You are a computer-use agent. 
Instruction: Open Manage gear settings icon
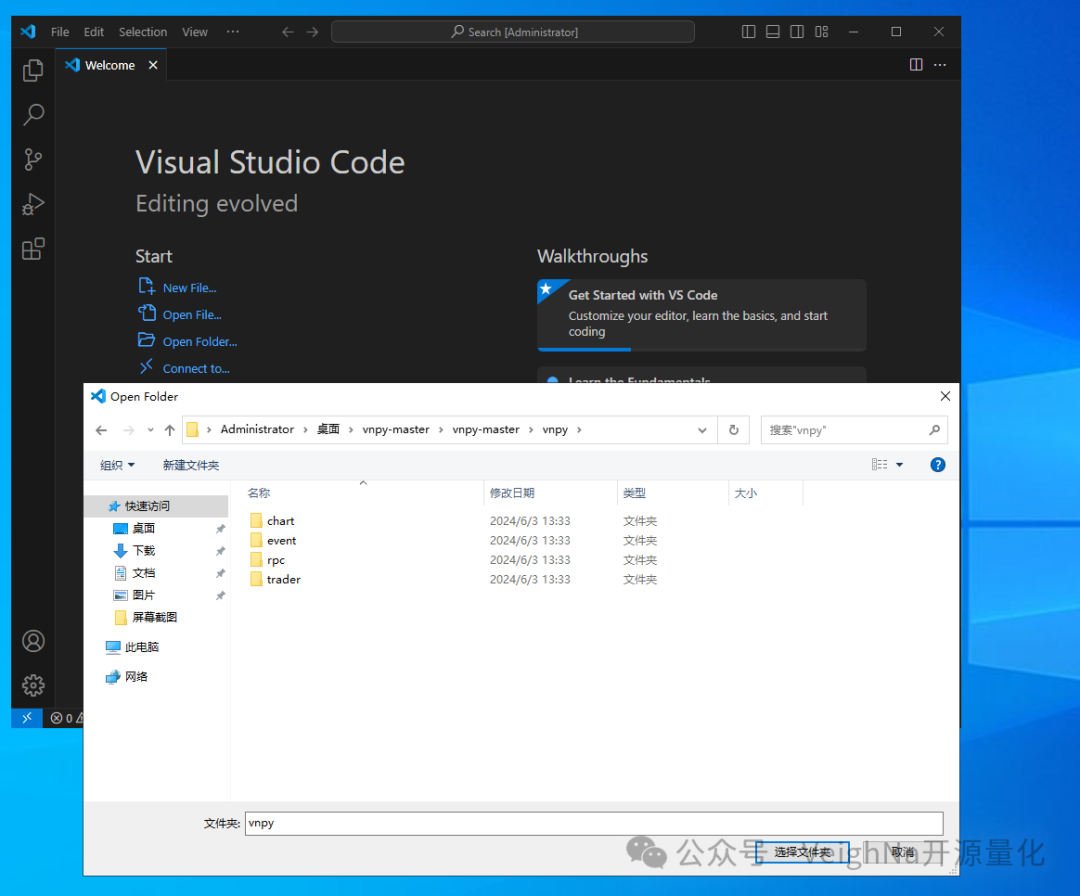pos(33,685)
